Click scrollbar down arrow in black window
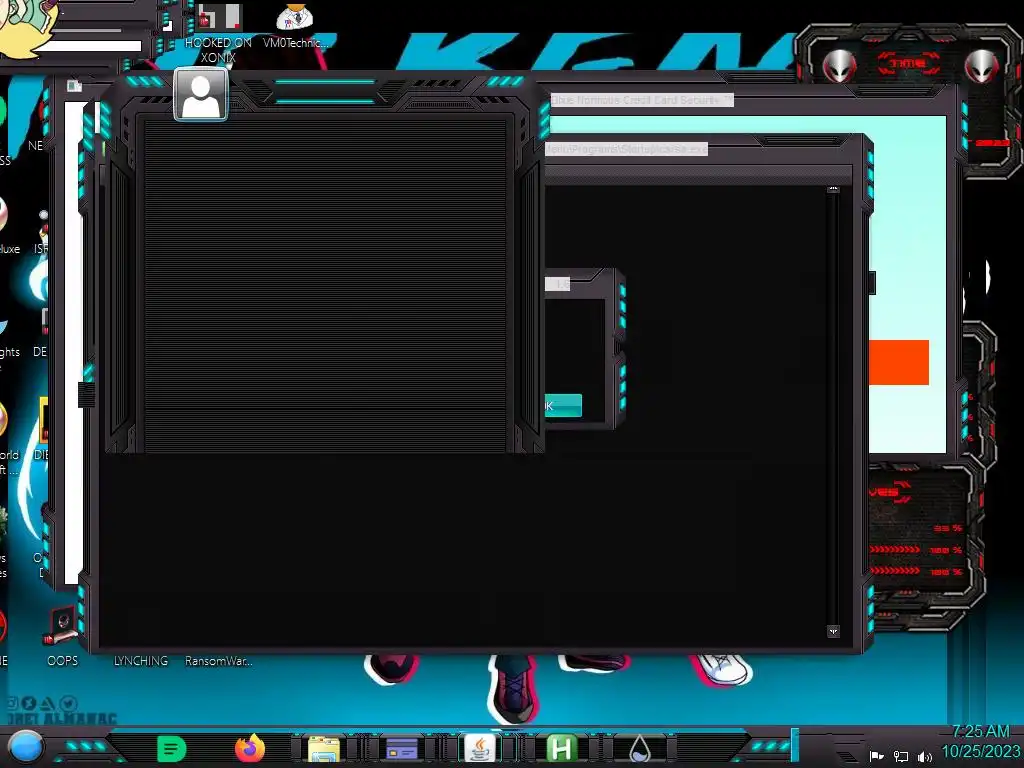The height and width of the screenshot is (768, 1024). tap(833, 632)
